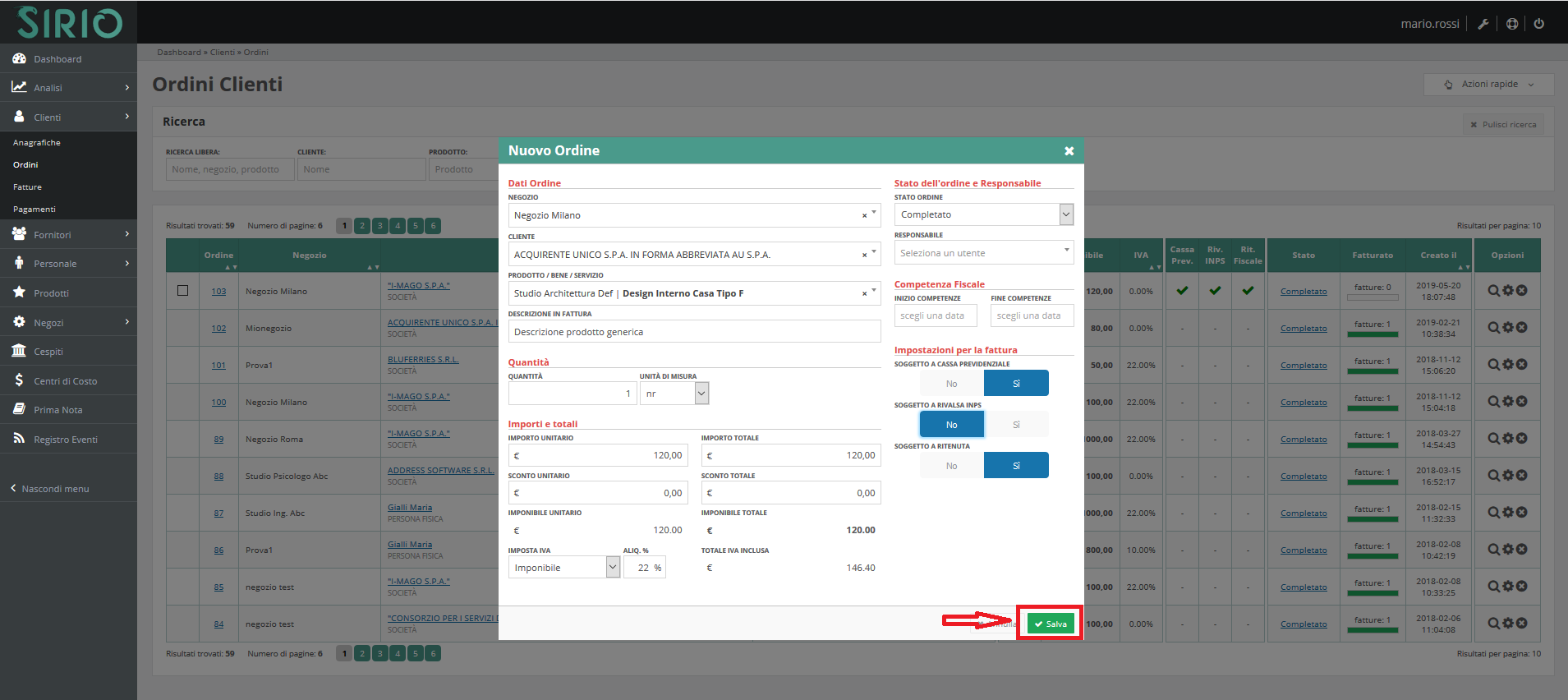Click gear icon in order 102 row

[1507, 328]
